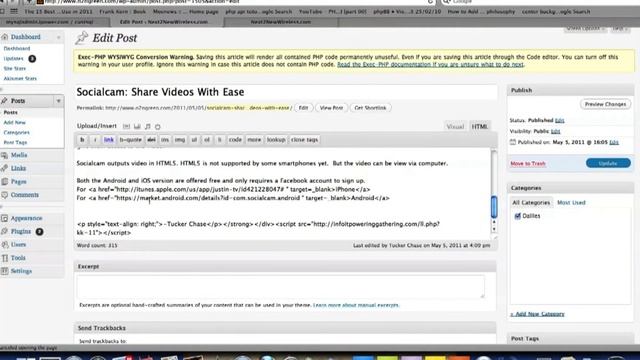Click the li quicktag button
This screenshot has height=360, width=640.
coord(220,140)
